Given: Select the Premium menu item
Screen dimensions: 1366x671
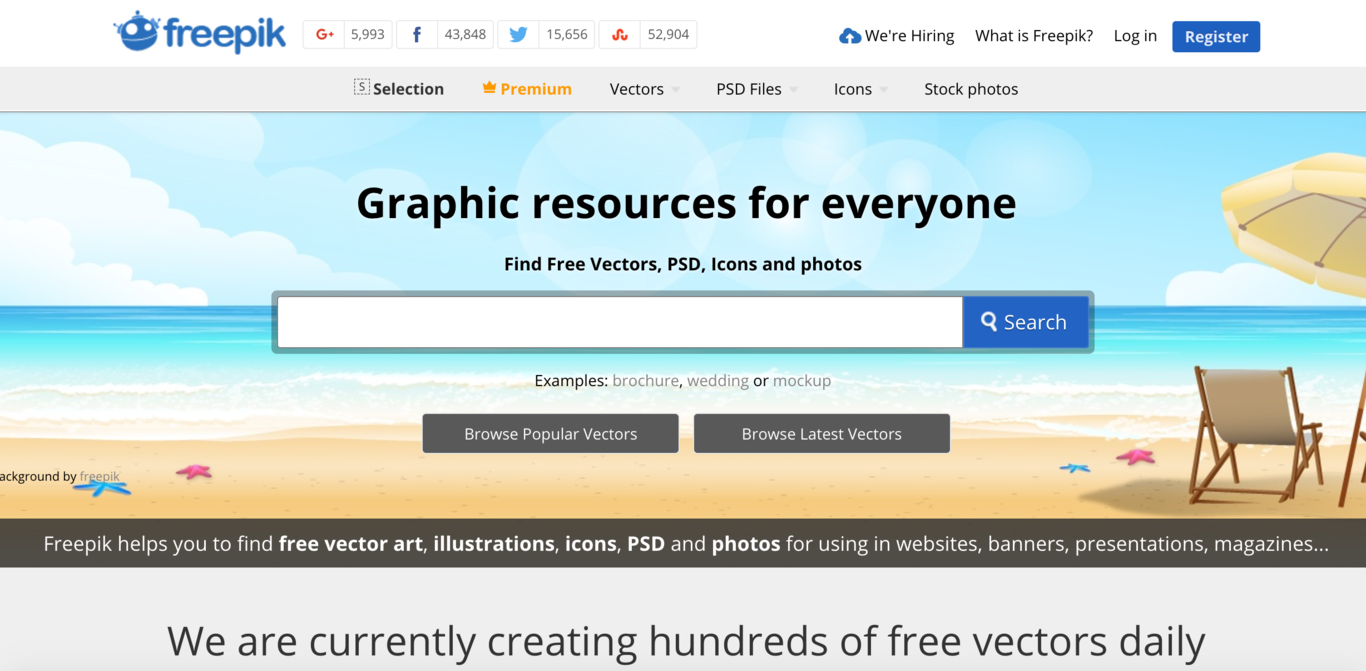Looking at the screenshot, I should point(534,88).
